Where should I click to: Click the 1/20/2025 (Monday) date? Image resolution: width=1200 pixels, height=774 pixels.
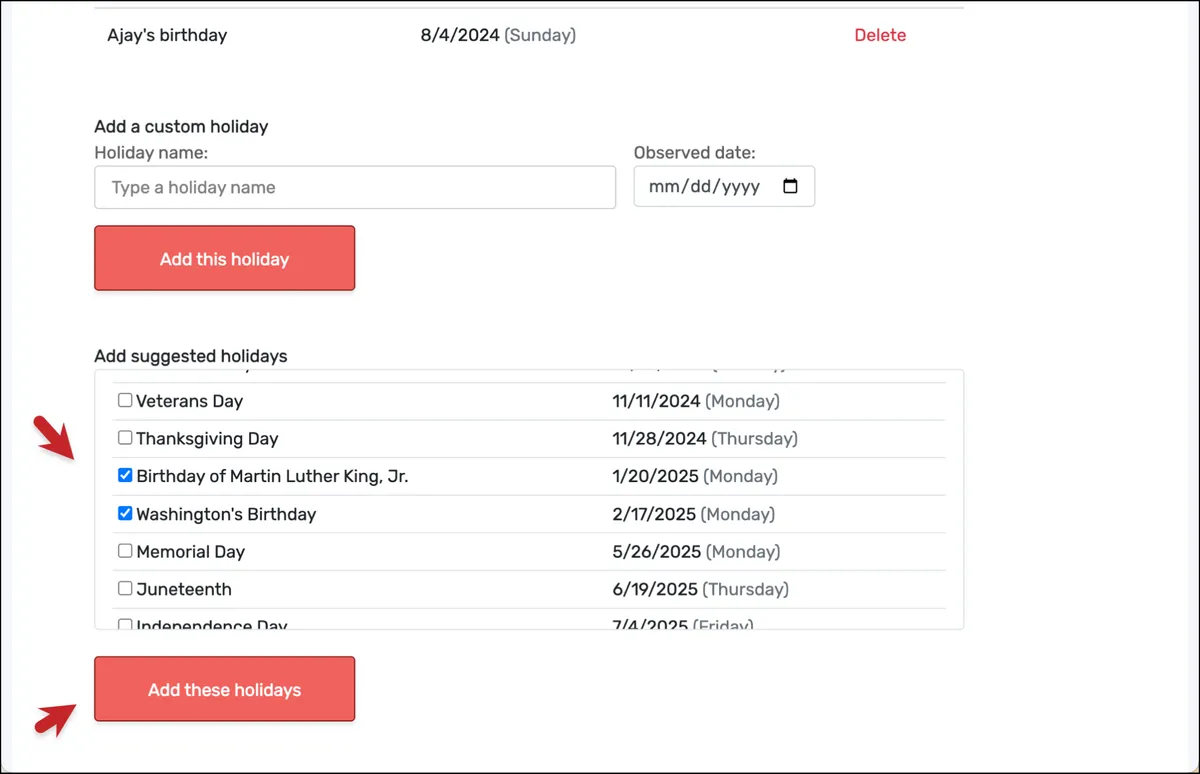[695, 476]
